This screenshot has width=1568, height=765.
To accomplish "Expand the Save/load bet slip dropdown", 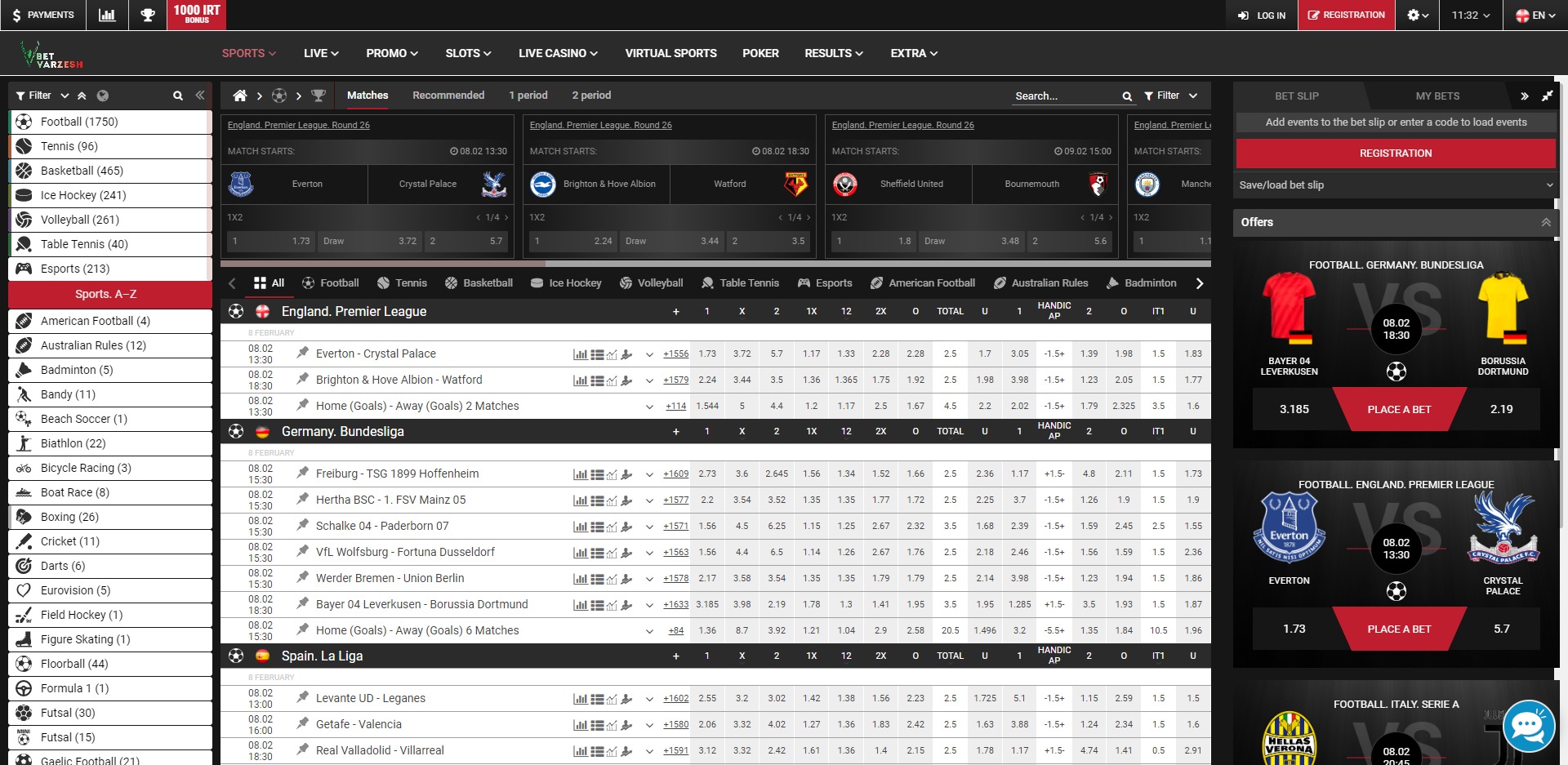I will click(1396, 185).
